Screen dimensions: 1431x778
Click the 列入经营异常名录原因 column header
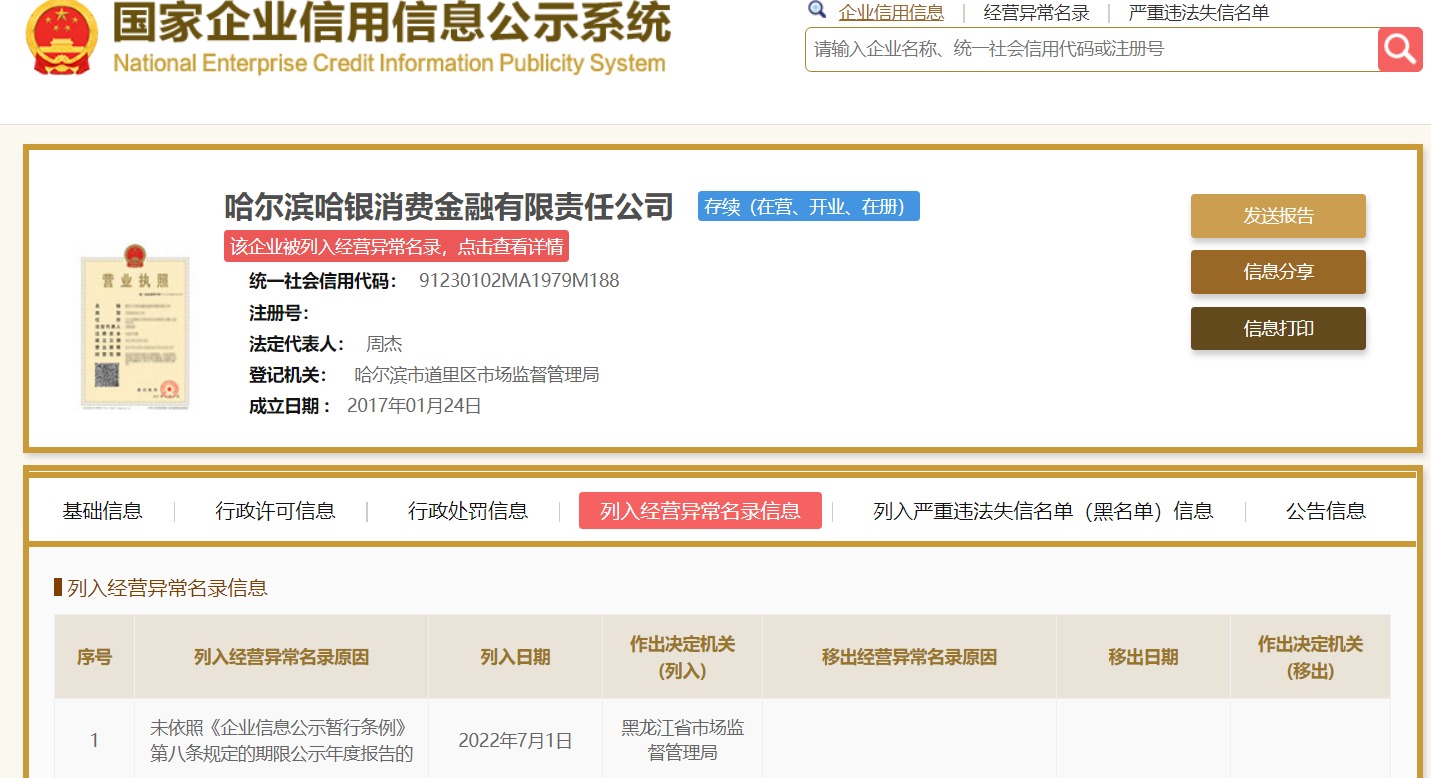pos(281,657)
